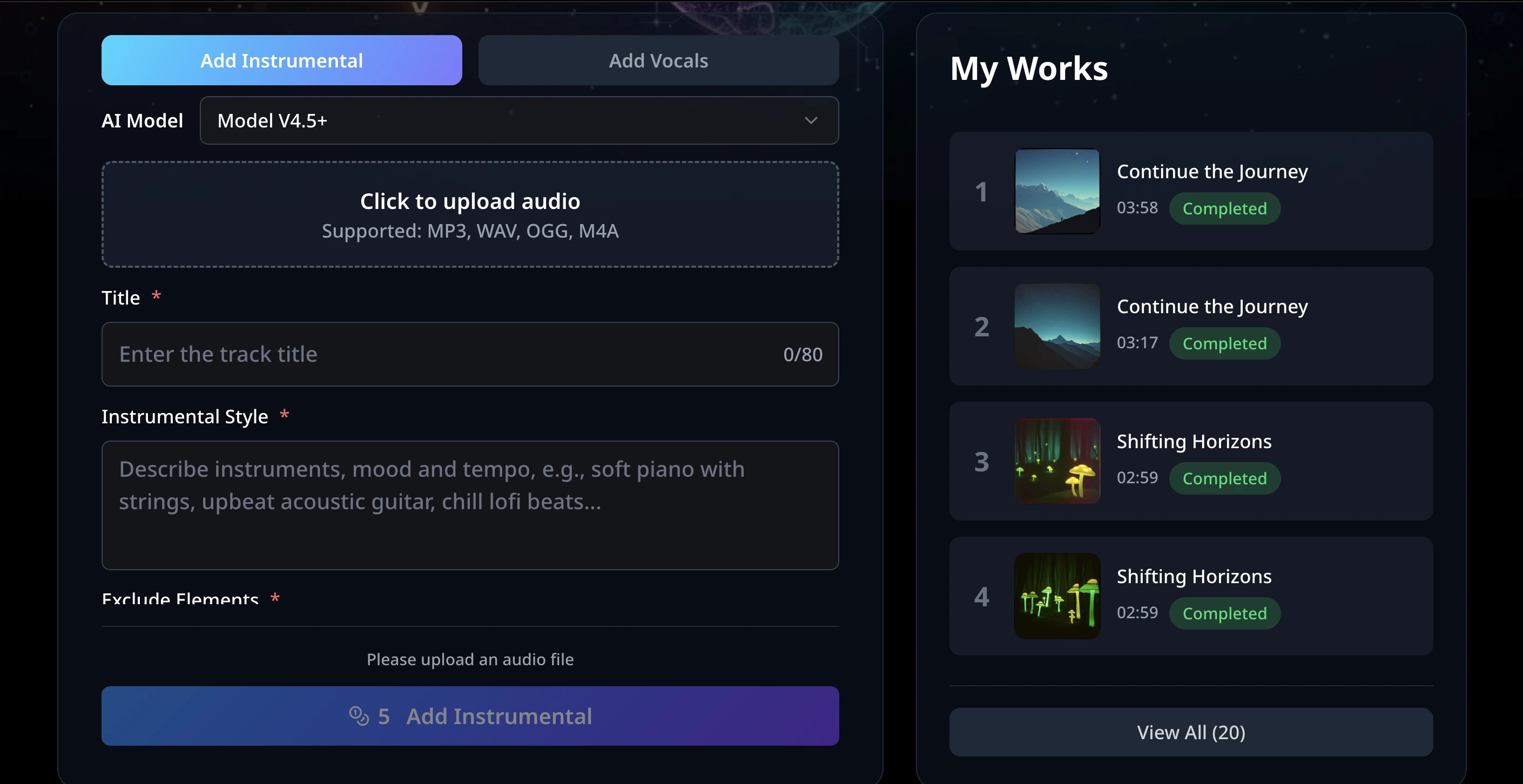1523x784 pixels.
Task: Collapse the AI Model options list
Action: [x=811, y=120]
